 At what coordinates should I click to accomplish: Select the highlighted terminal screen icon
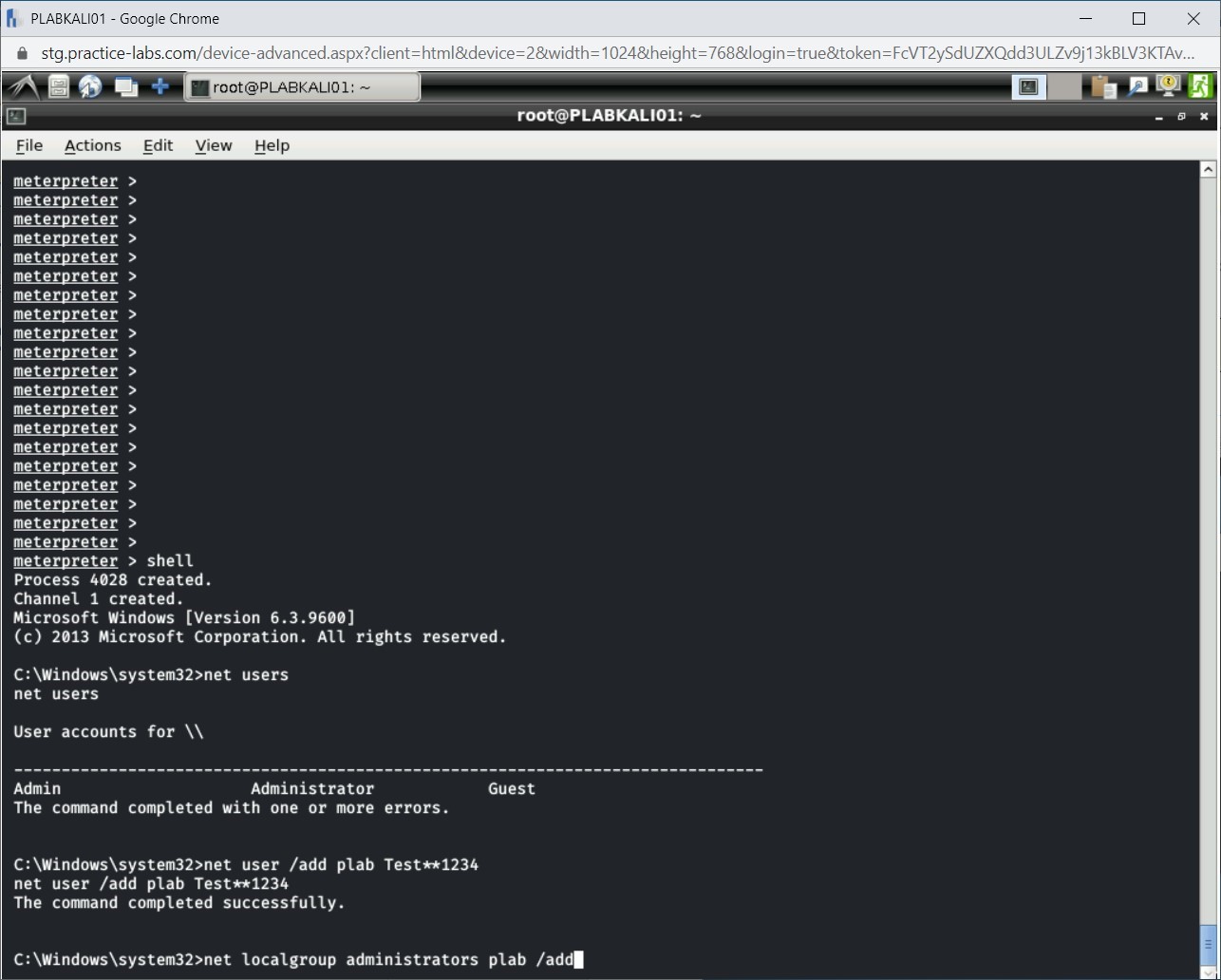[1028, 85]
